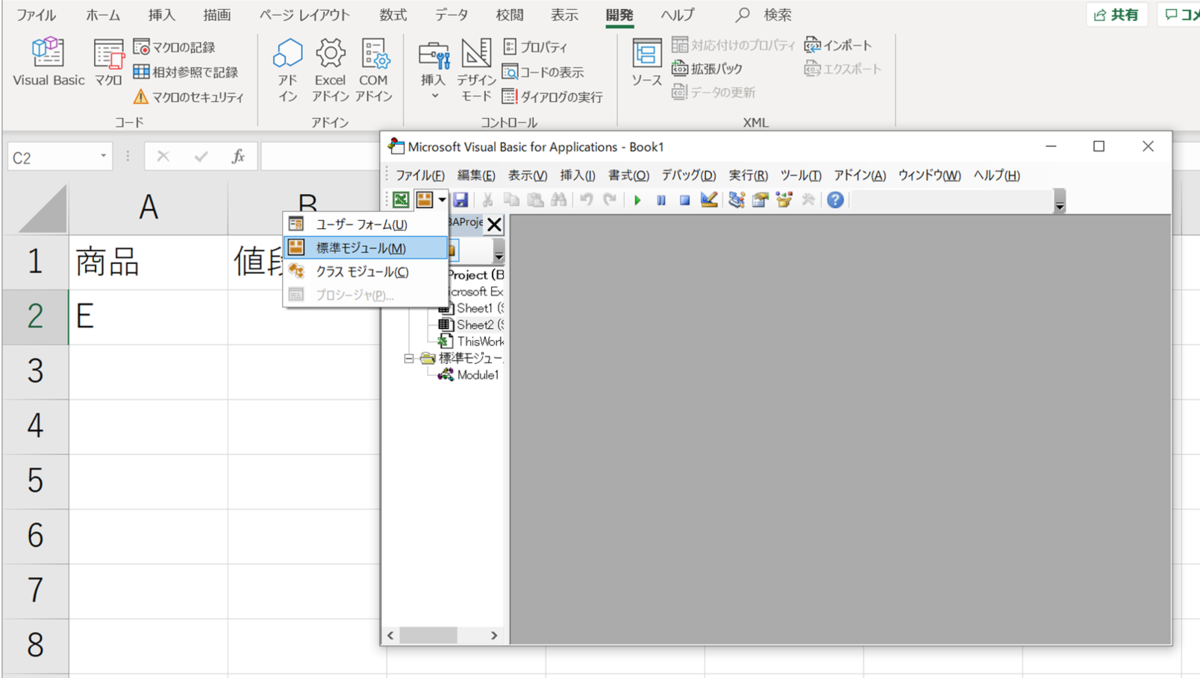Open VBA デバッグ(D) menu
This screenshot has height=678, width=1200.
point(688,175)
